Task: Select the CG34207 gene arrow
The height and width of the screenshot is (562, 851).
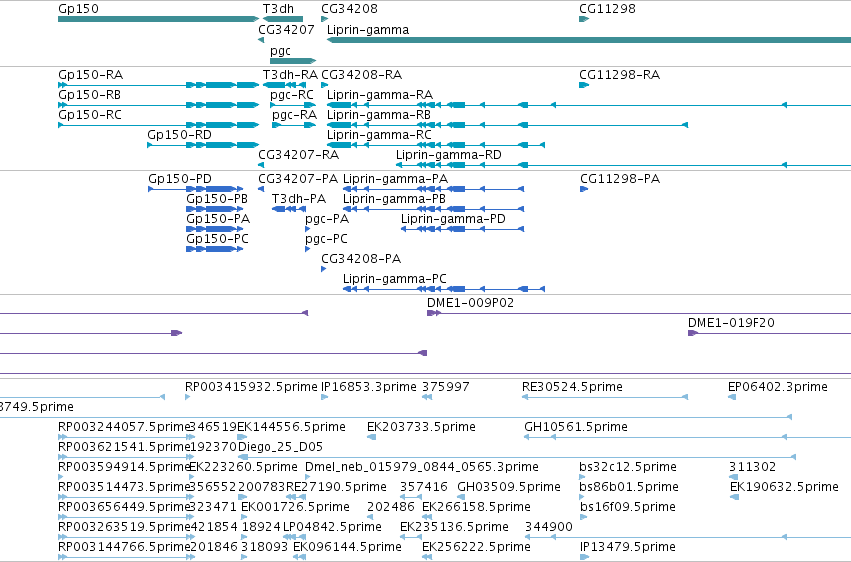Action: pos(261,40)
